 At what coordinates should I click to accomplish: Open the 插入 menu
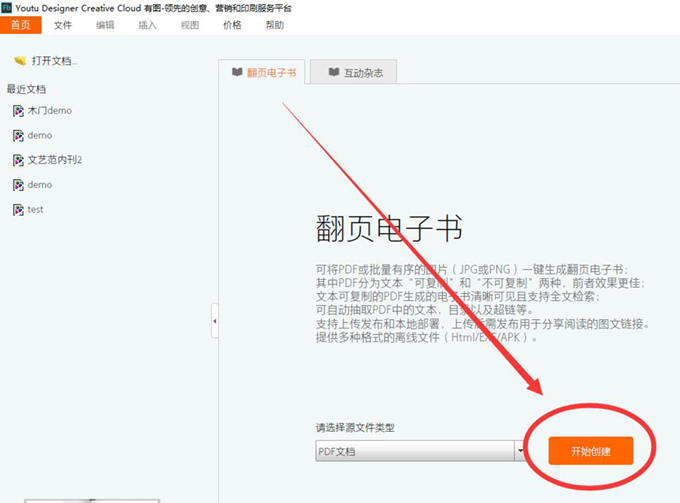pyautogui.click(x=147, y=25)
